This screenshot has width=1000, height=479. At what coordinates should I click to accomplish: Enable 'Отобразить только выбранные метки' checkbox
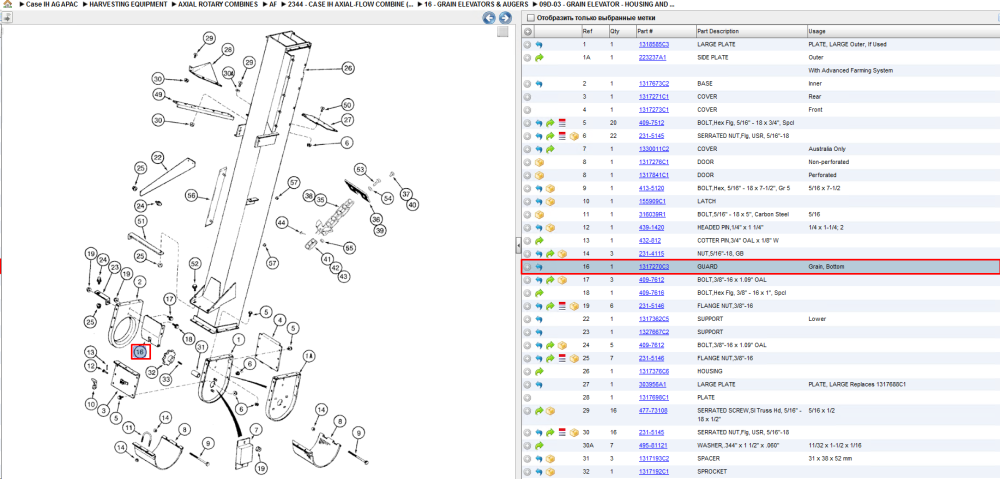coord(531,18)
